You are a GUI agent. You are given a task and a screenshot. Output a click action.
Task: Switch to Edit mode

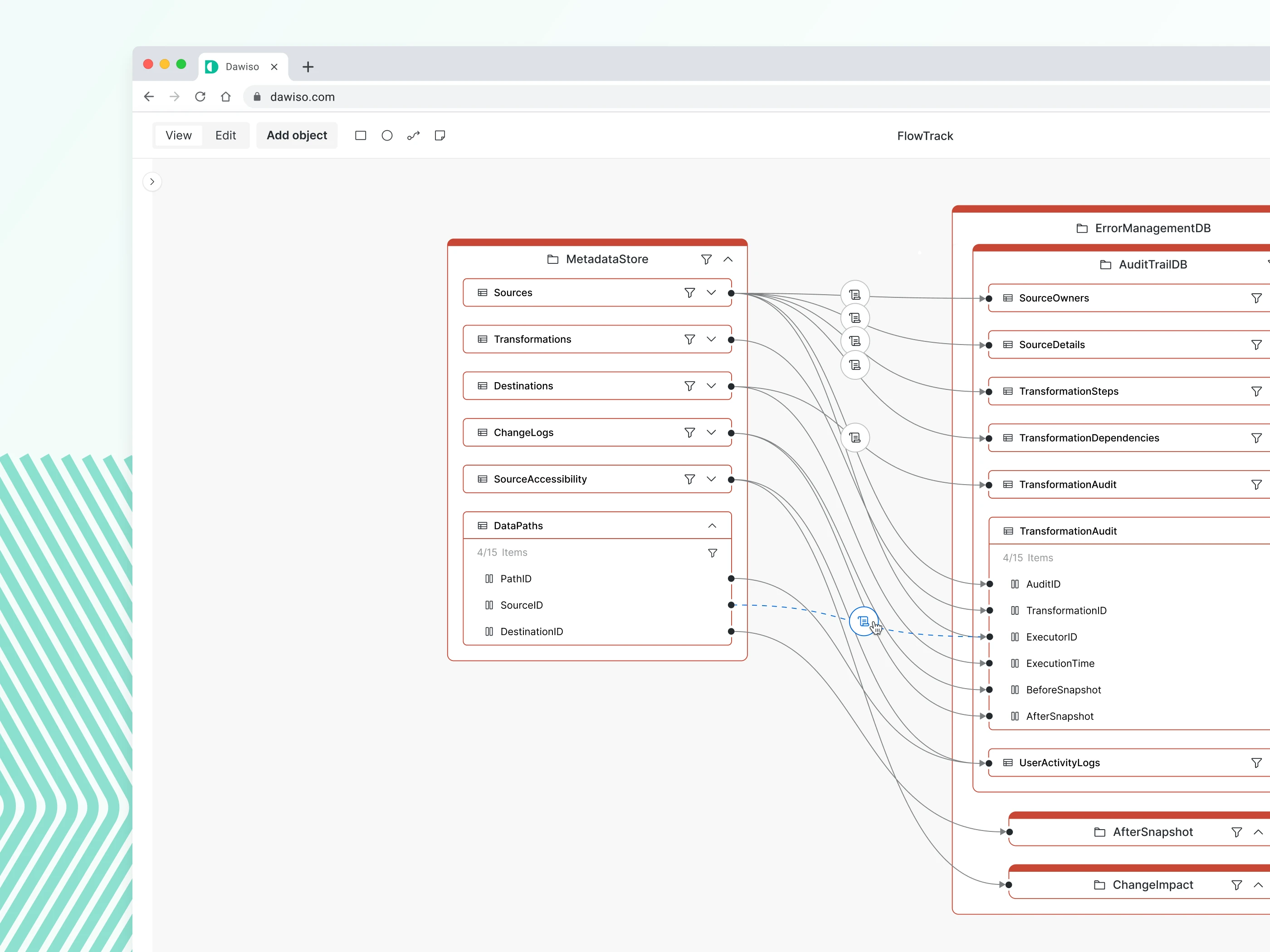click(x=225, y=136)
